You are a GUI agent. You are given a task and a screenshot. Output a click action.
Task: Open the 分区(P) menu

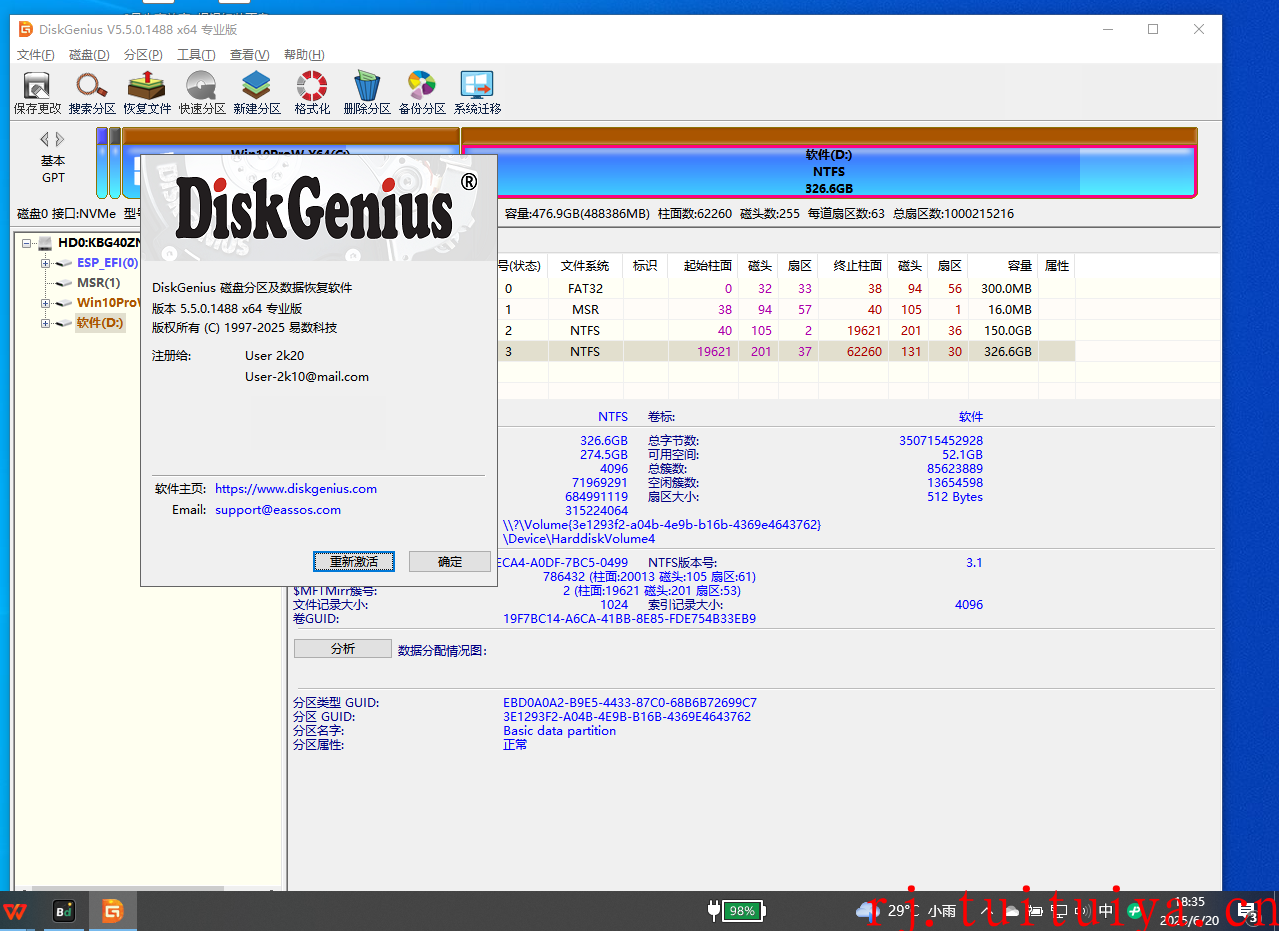coord(143,55)
